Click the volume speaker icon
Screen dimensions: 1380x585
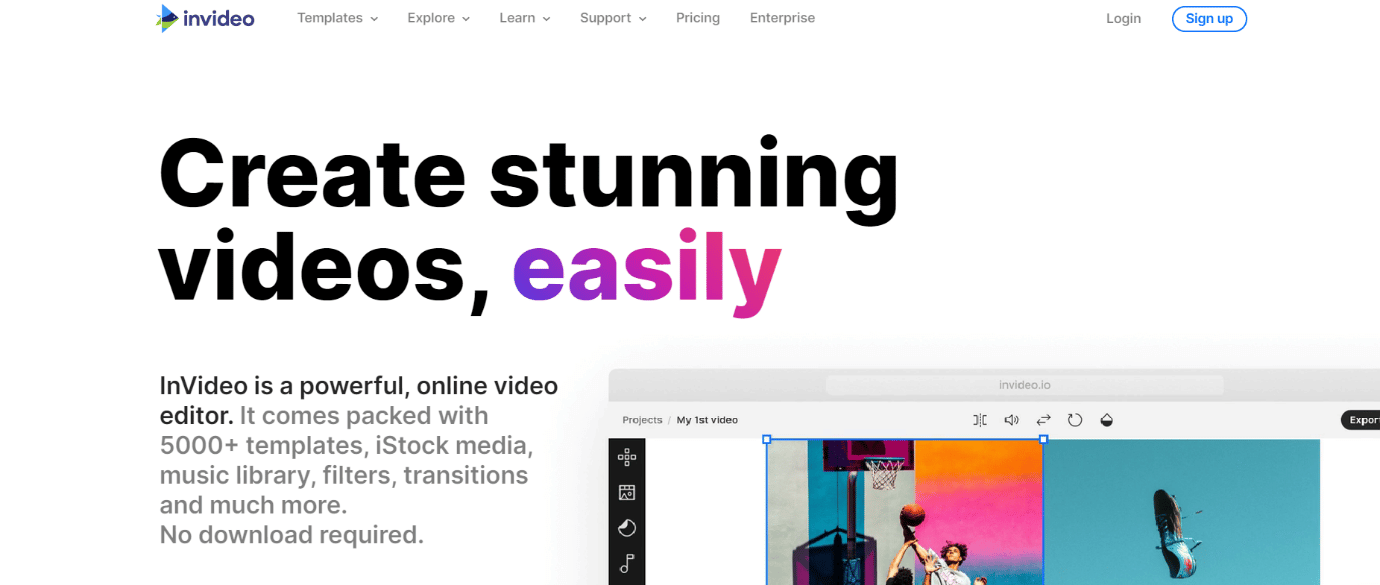pos(1011,420)
